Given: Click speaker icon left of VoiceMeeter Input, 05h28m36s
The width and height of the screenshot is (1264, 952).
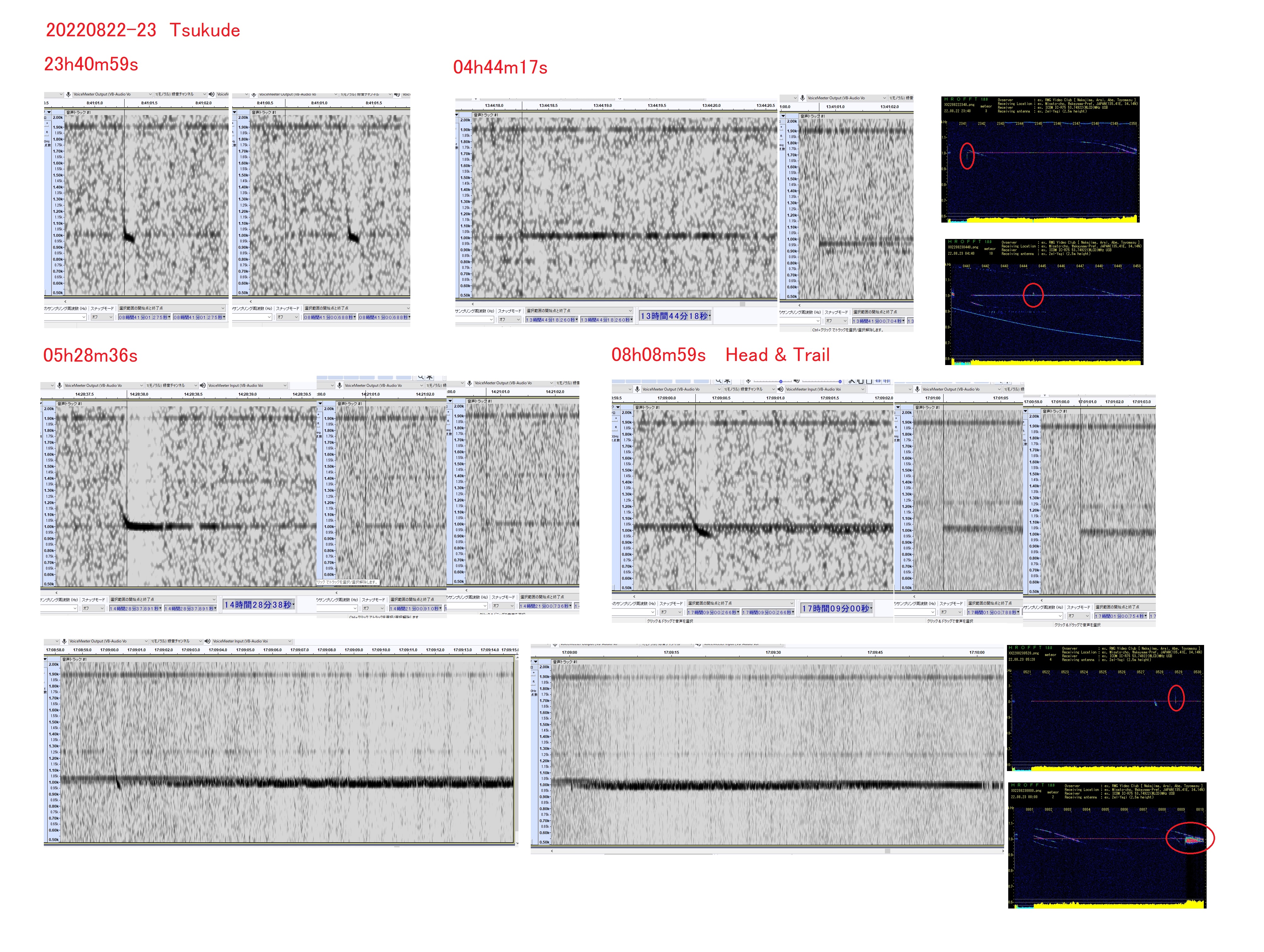Looking at the screenshot, I should point(202,386).
